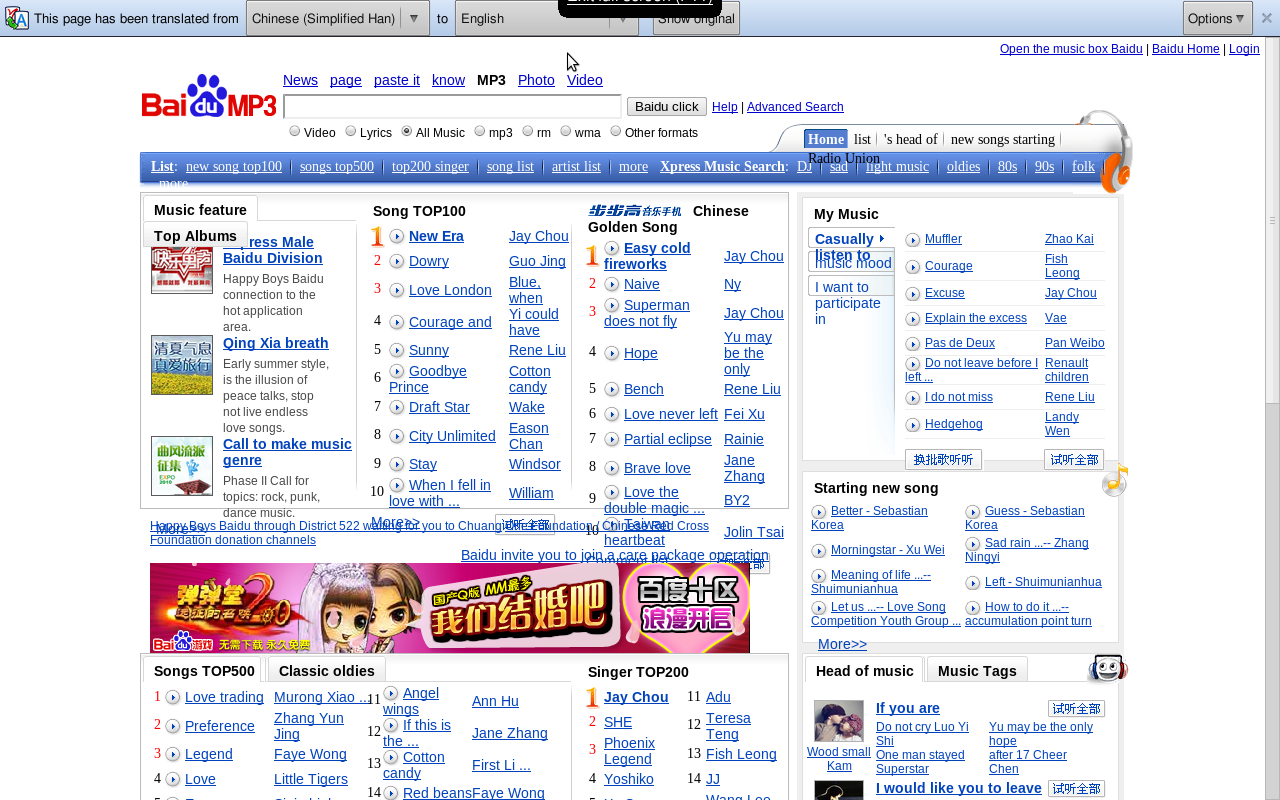
Task: Click the play icon beside New Era
Action: [397, 236]
